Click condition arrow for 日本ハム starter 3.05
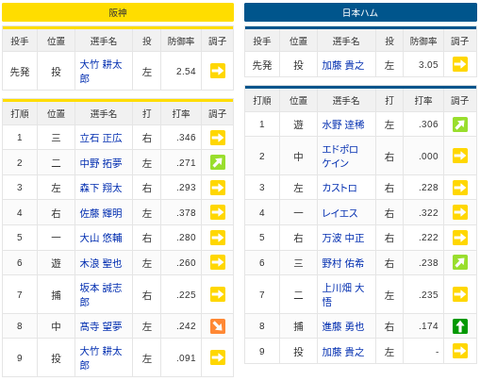 pyautogui.click(x=460, y=64)
